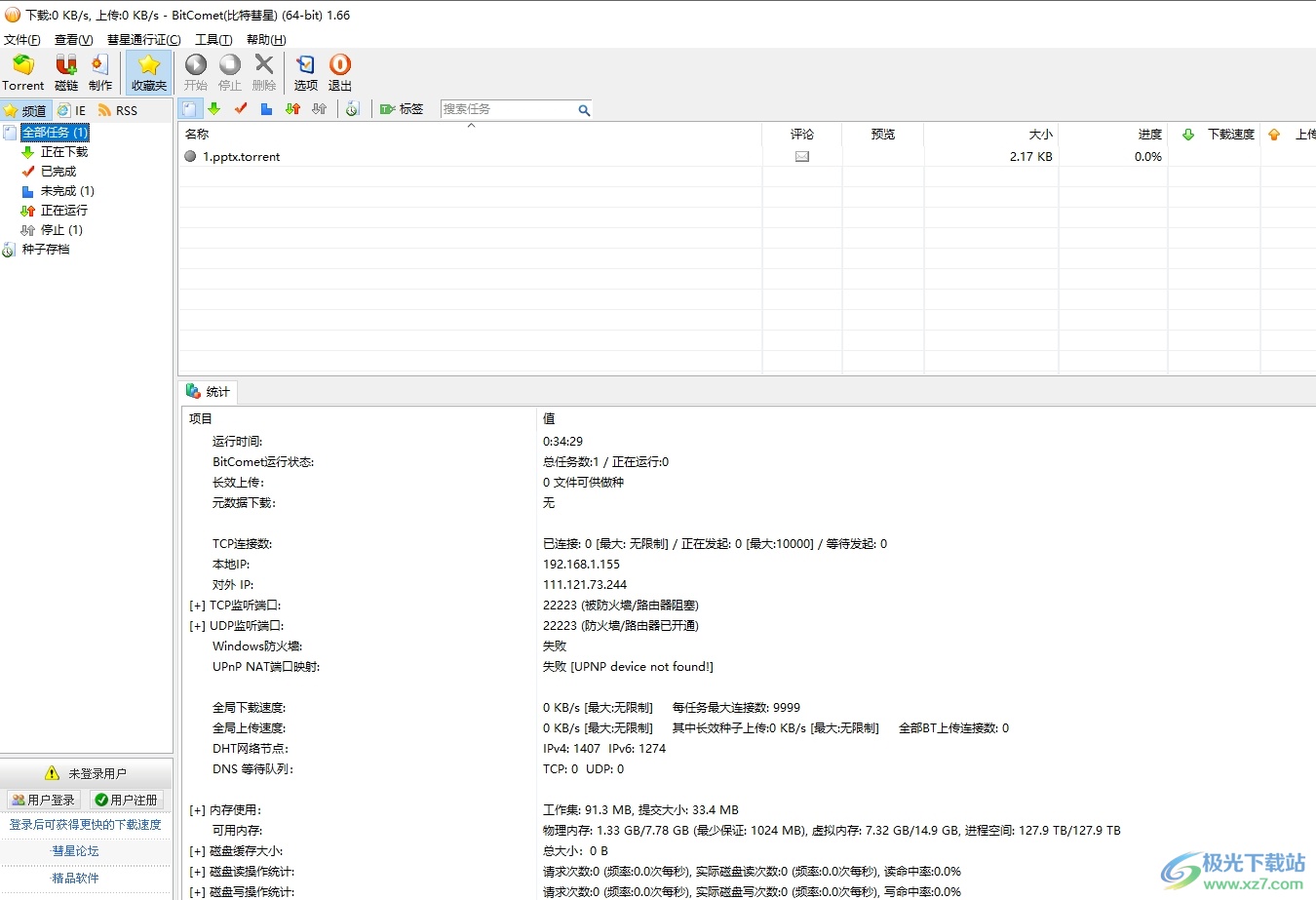Select 全部任务 (1) in the sidebar tree
Viewport: 1316px width, 900px height.
click(55, 133)
